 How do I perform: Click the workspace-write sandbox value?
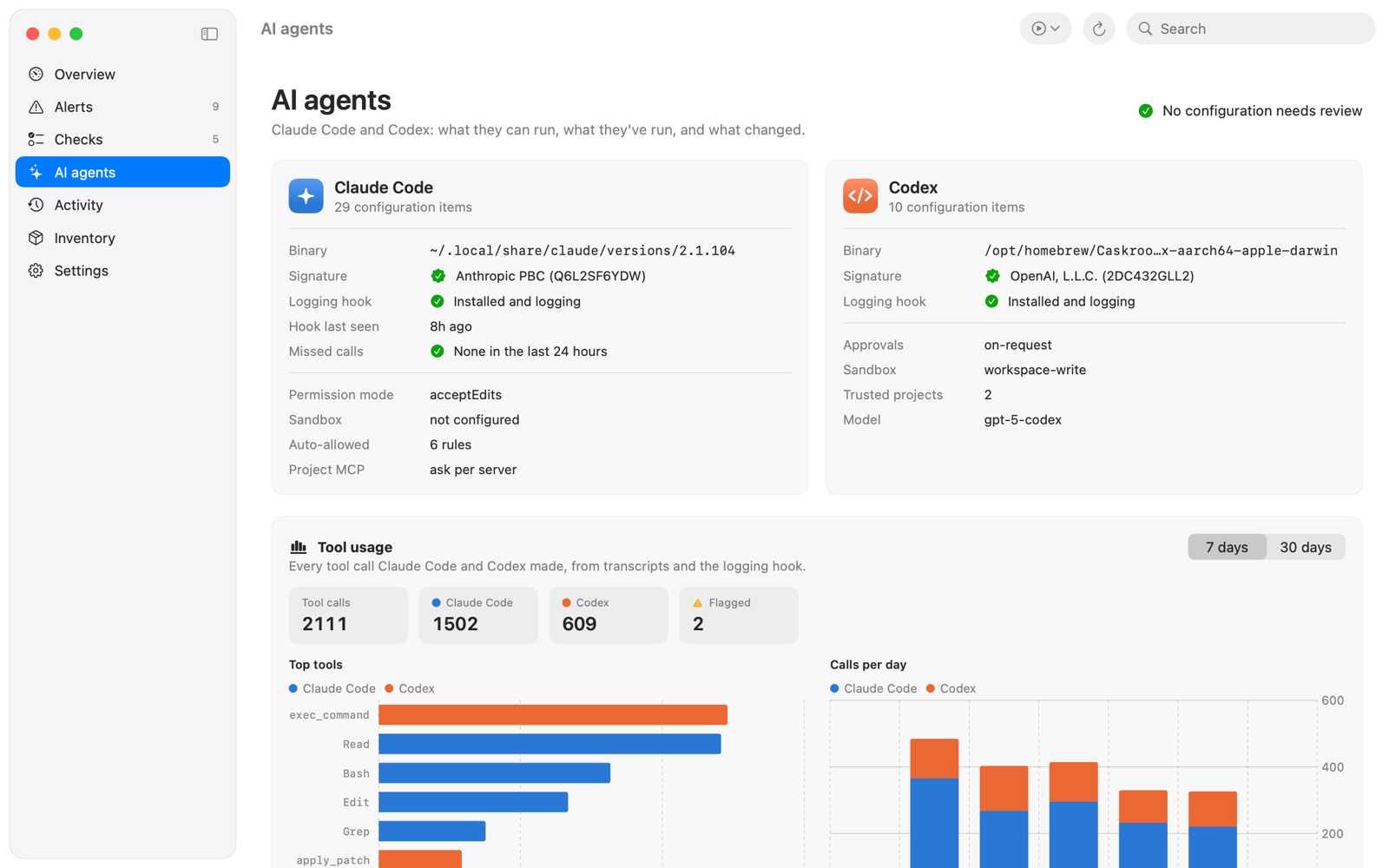[x=1035, y=370]
